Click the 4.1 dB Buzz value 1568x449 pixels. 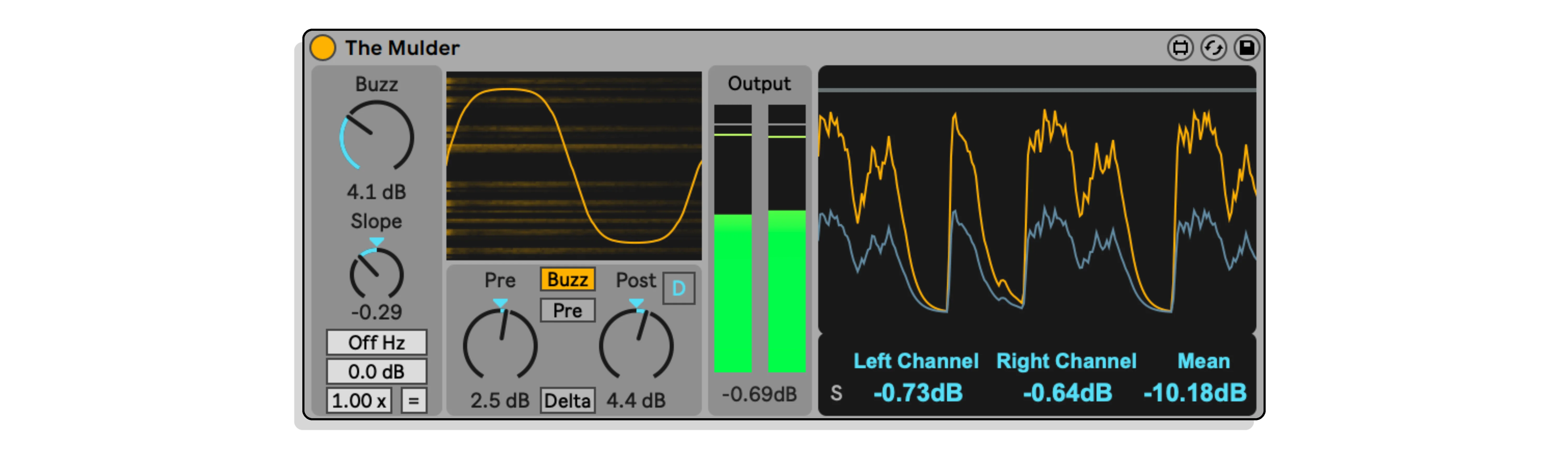coord(376,192)
